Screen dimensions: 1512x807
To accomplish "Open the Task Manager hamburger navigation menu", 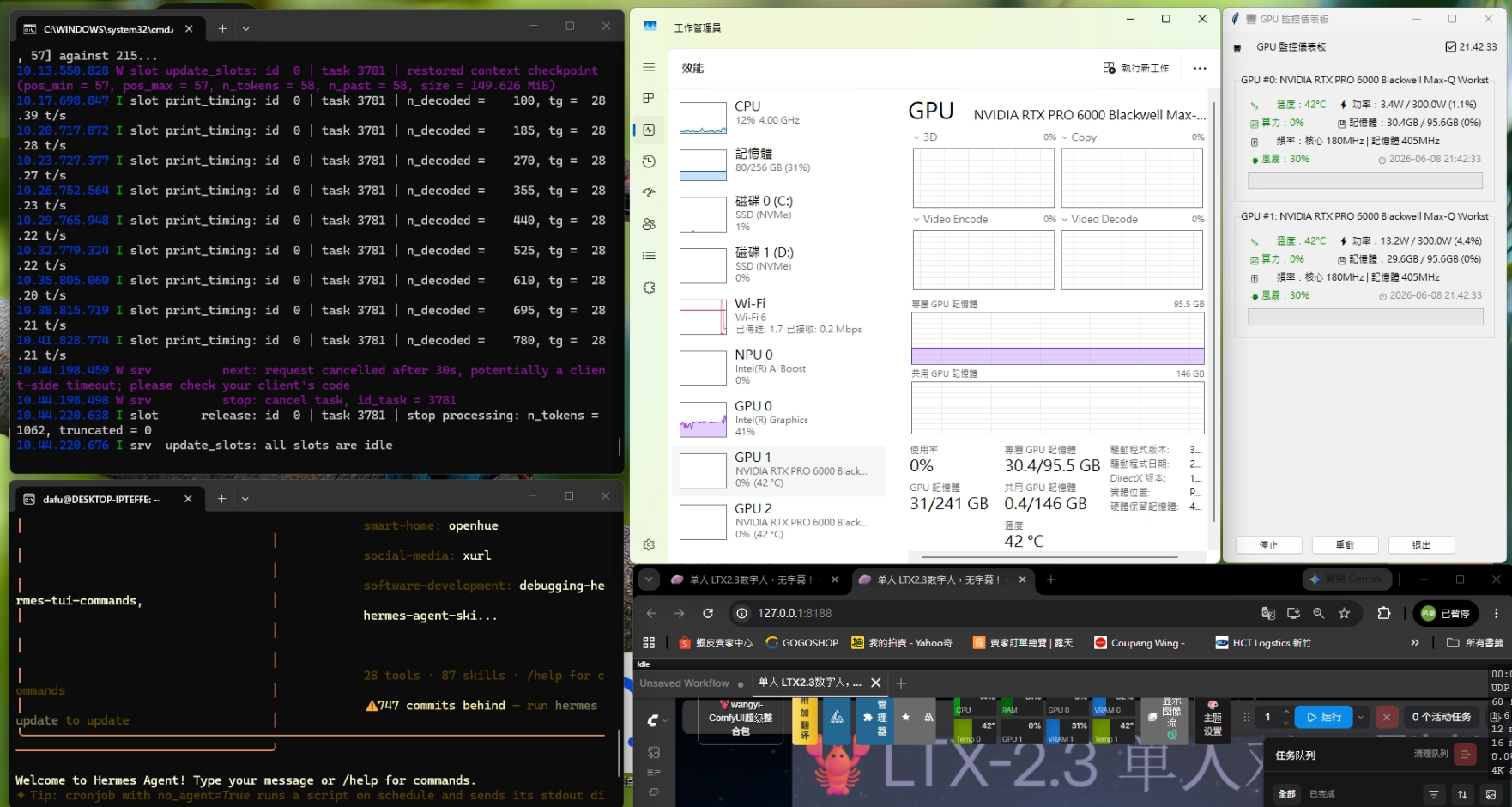I will pos(649,67).
